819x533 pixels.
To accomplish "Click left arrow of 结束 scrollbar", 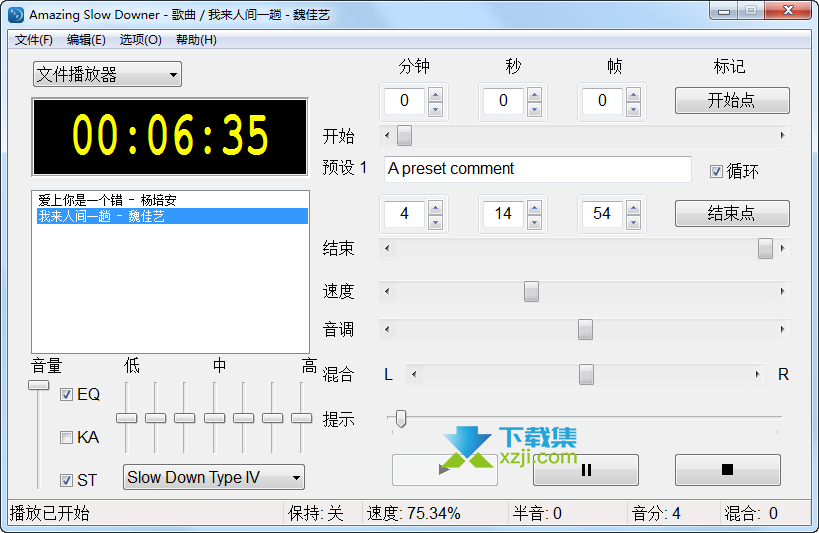I will [387, 248].
